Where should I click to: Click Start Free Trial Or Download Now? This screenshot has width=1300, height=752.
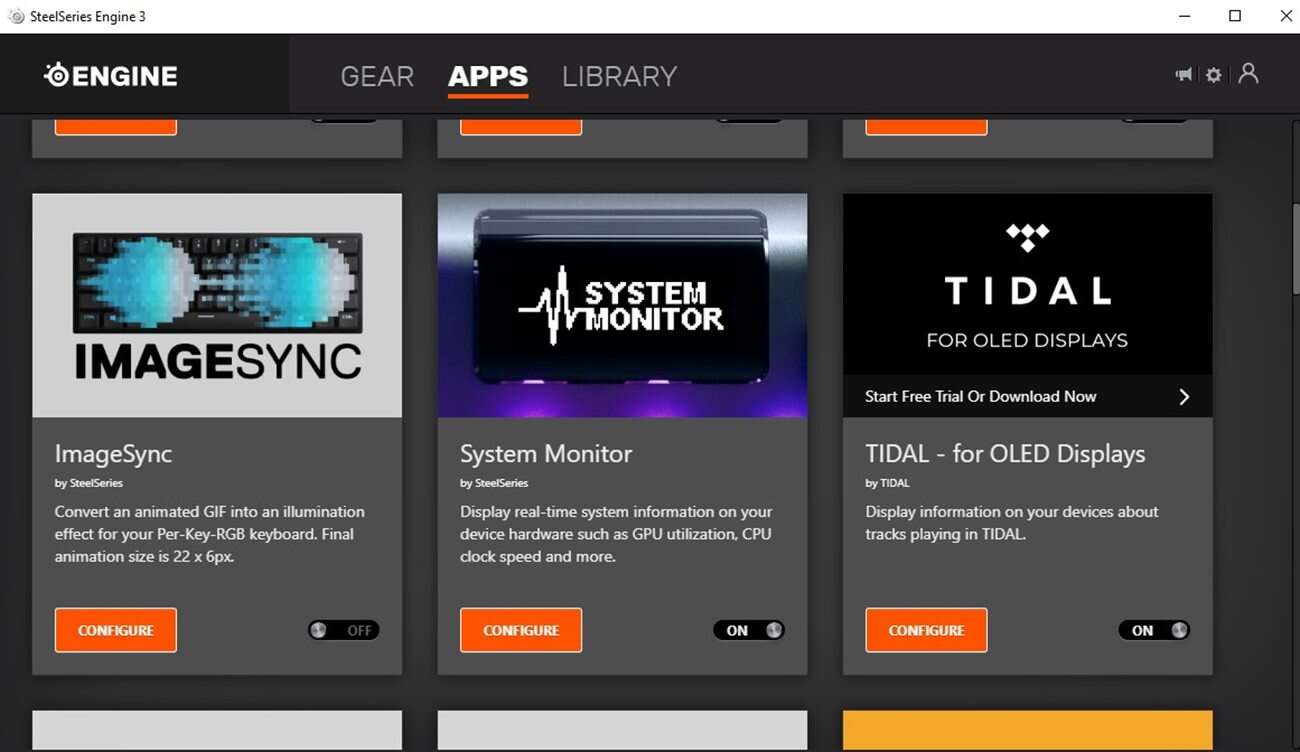click(980, 397)
